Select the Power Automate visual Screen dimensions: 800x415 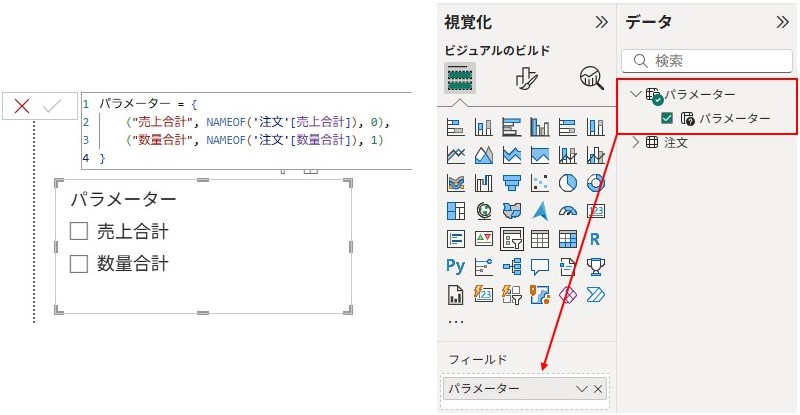pos(596,295)
